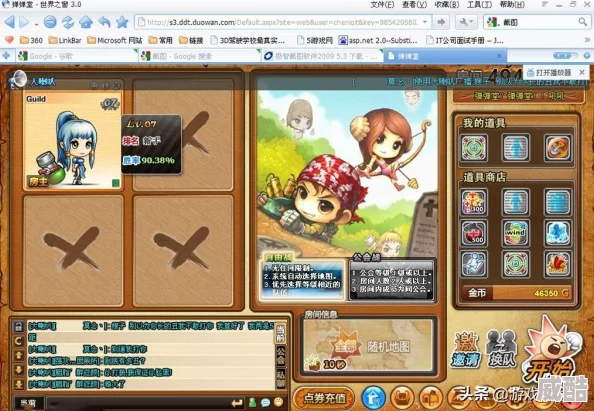Click the smiley emoticon icon in chat
This screenshot has width=594, height=411.
[x=279, y=402]
